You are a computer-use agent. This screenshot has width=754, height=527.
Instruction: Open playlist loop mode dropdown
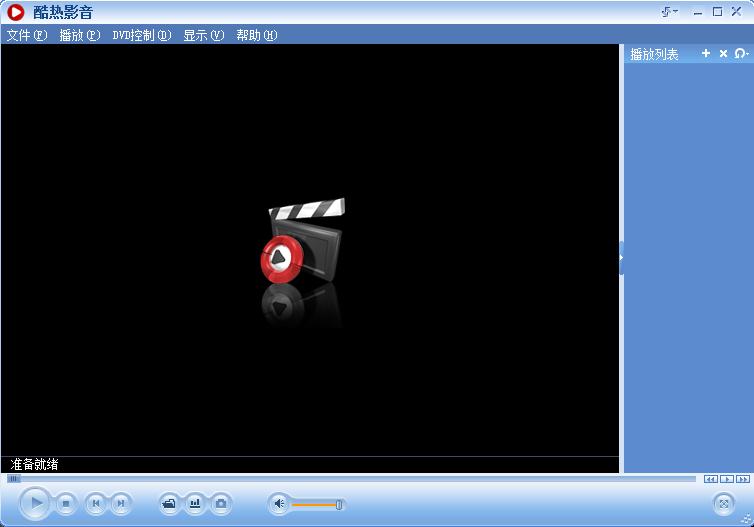pyautogui.click(x=741, y=53)
